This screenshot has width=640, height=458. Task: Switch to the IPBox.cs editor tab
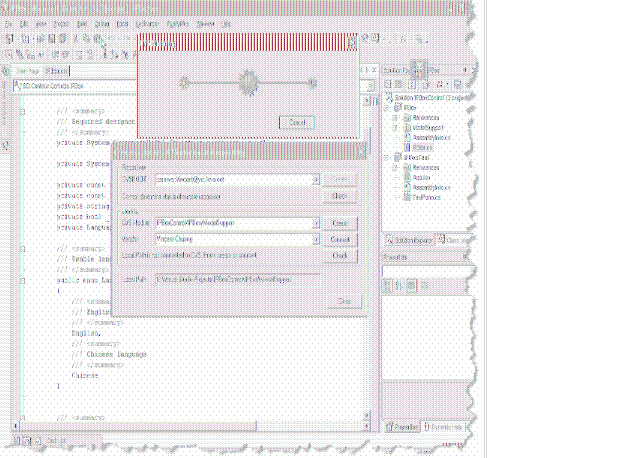pyautogui.click(x=56, y=71)
